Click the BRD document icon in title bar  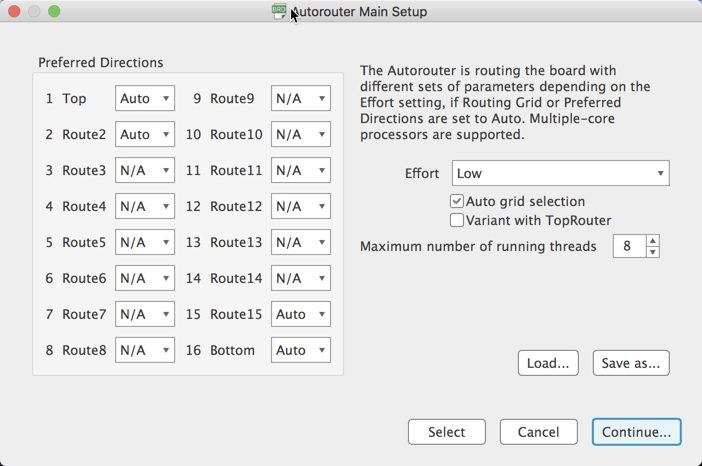tap(279, 11)
